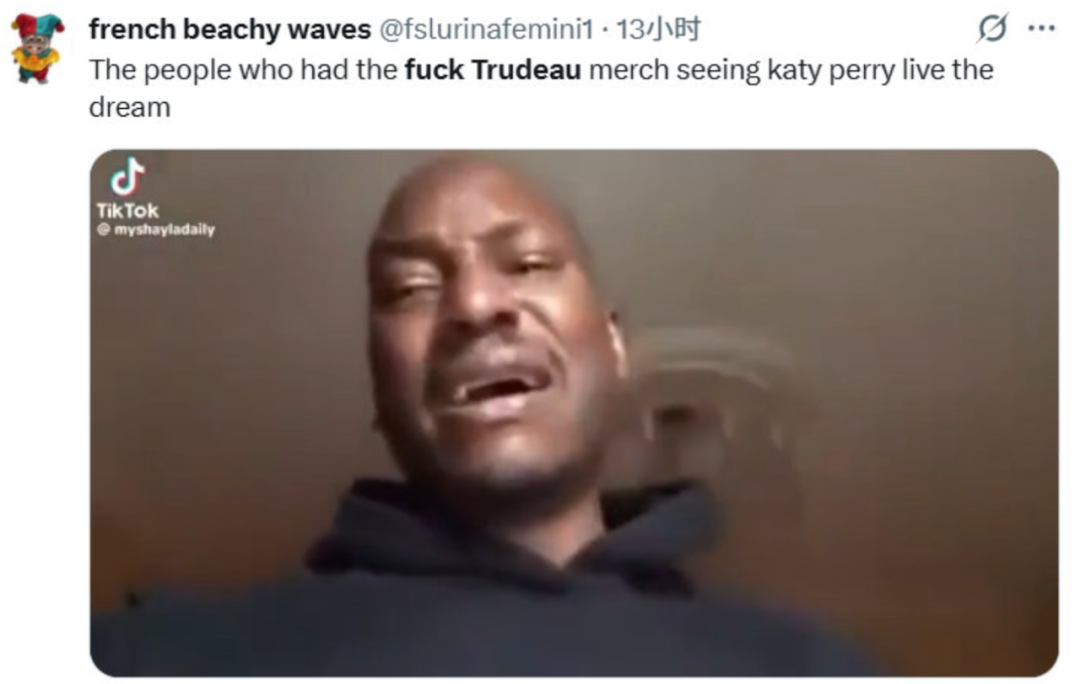The width and height of the screenshot is (1080, 684).
Task: Click 'The people who had the' text
Action: click(243, 70)
